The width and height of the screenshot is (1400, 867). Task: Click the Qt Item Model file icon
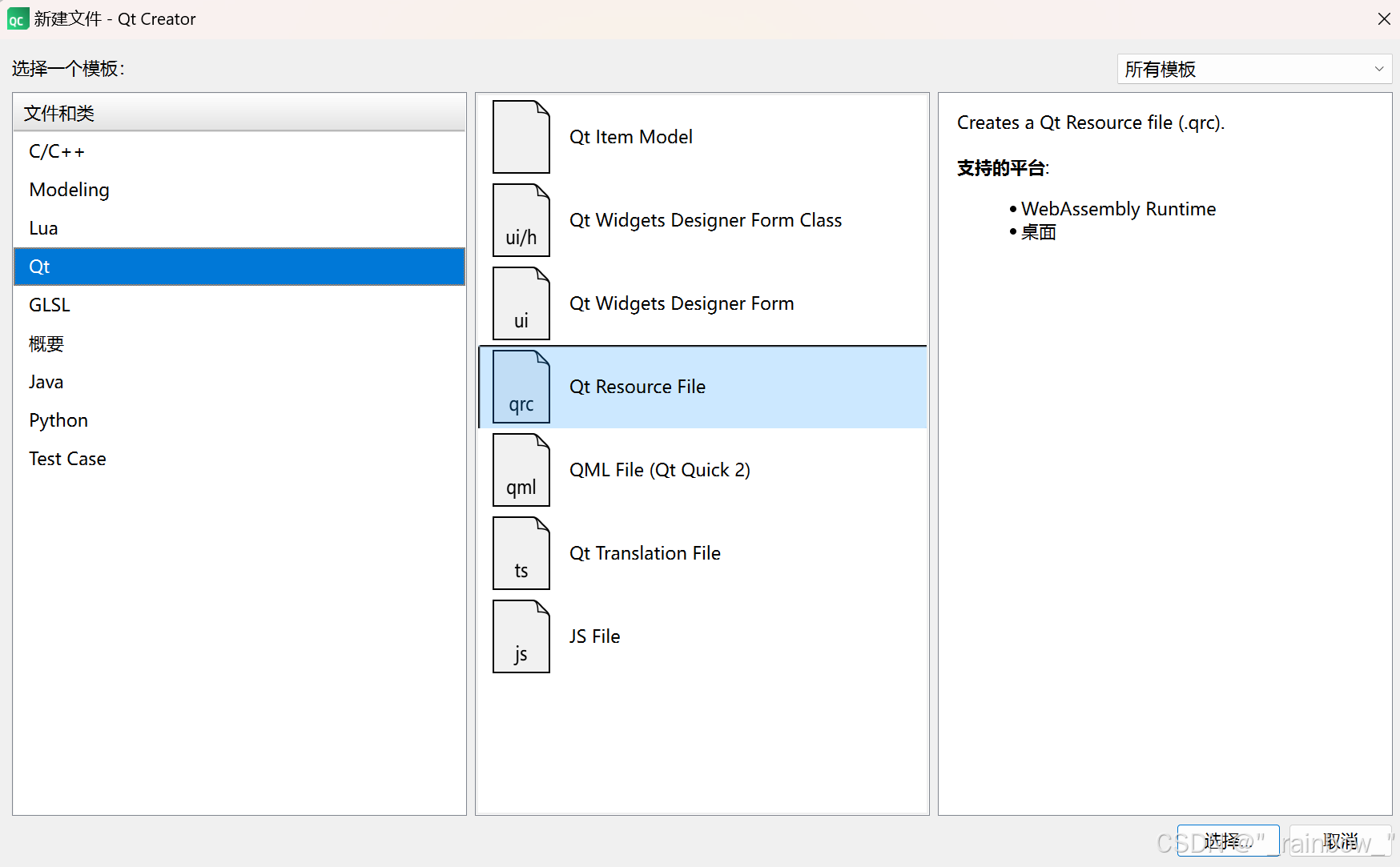[x=521, y=137]
